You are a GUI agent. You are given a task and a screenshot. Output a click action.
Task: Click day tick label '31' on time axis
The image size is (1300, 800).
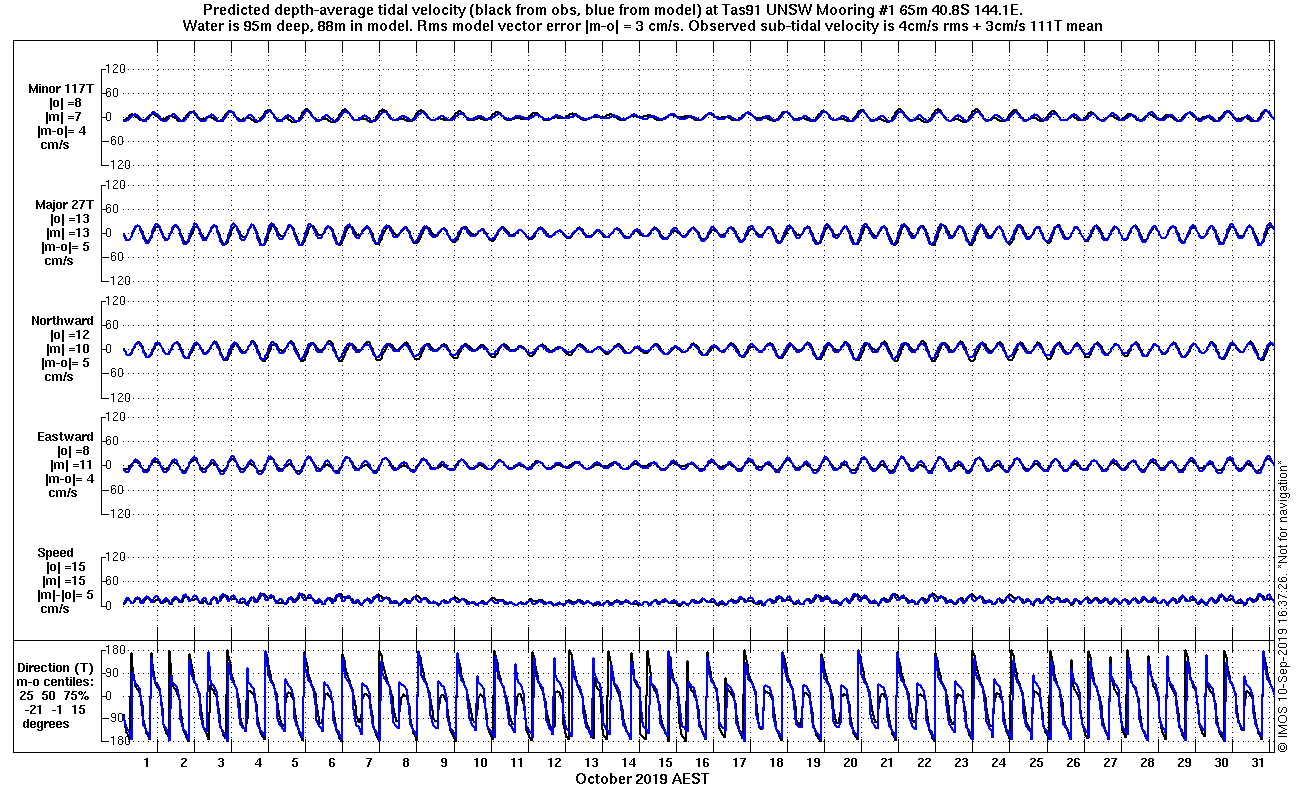[x=1258, y=762]
